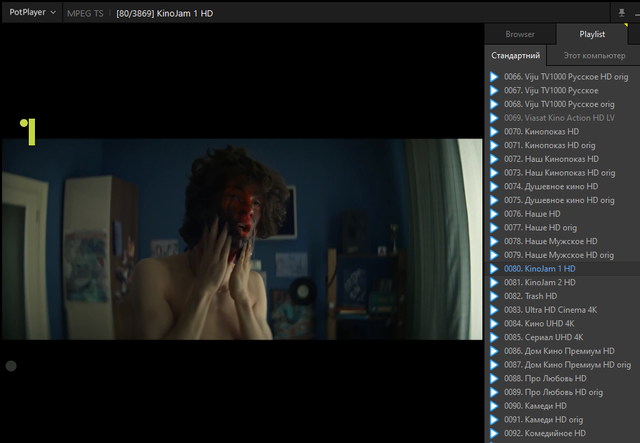The width and height of the screenshot is (640, 443).
Task: Select the Стандартний playlist tab
Action: pos(516,56)
